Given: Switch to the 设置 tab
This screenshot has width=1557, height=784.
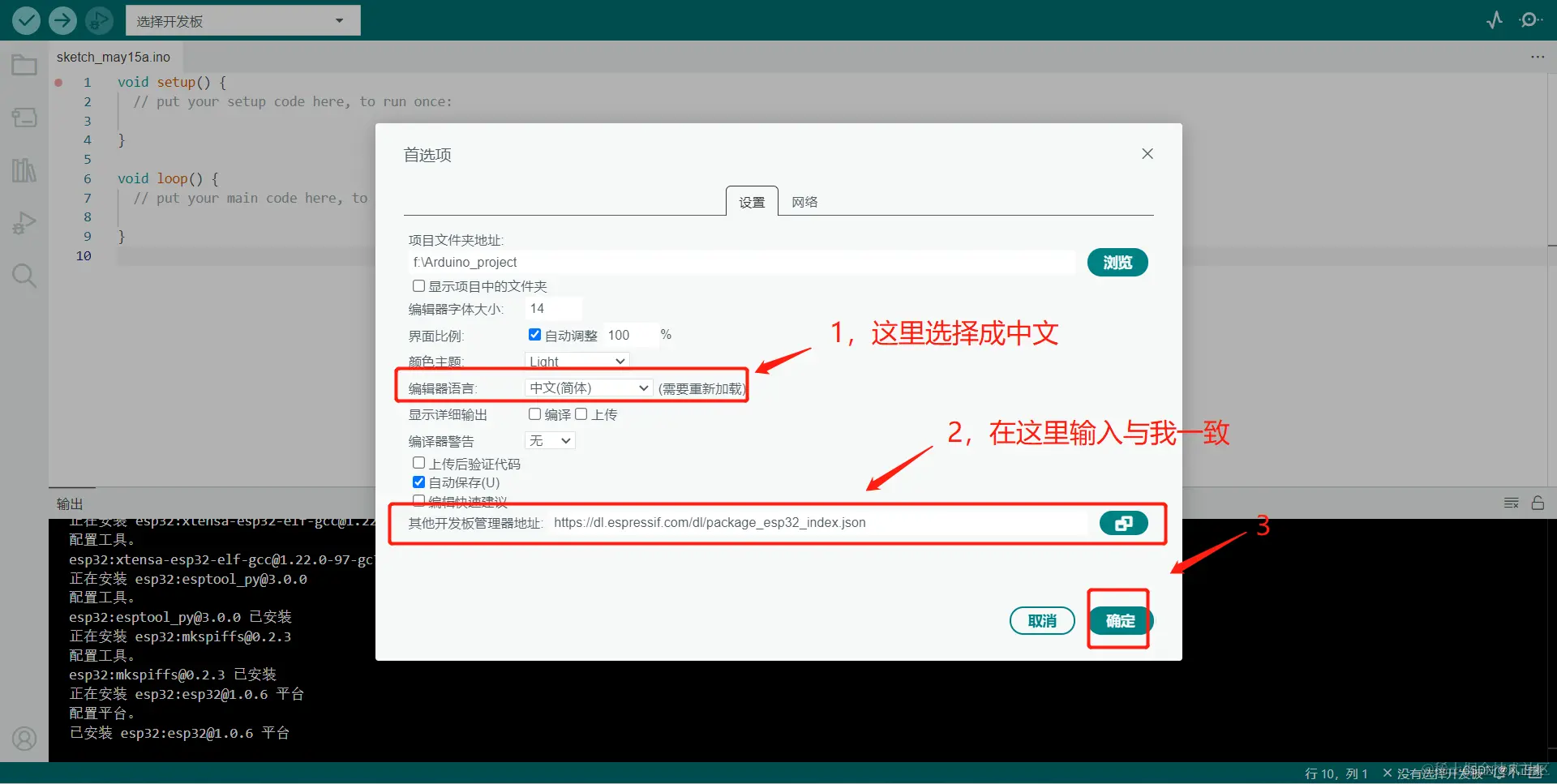Looking at the screenshot, I should [751, 202].
